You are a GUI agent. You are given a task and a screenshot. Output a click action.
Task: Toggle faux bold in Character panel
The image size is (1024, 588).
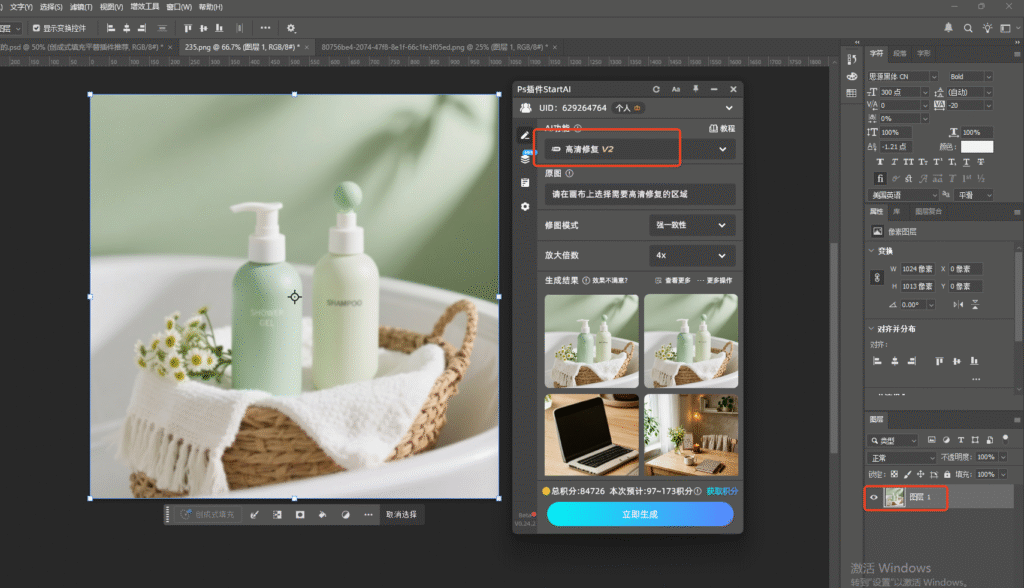(x=880, y=162)
